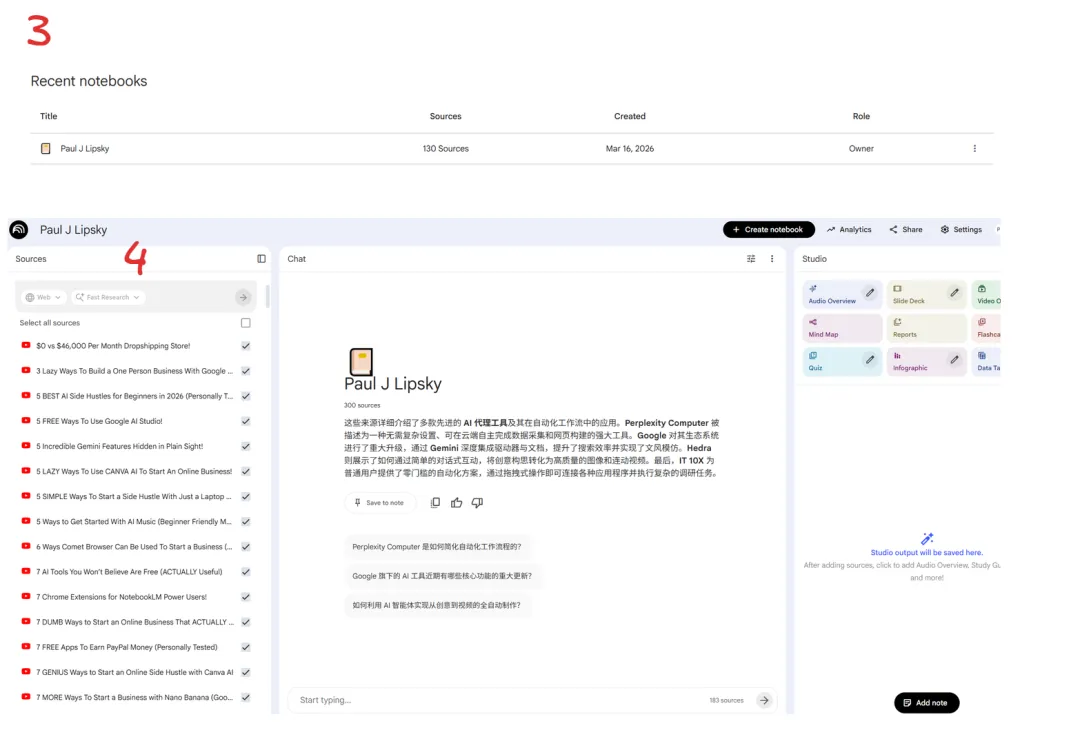Viewport: 1080px width, 739px height.
Task: Click the 'Mar 16, 2026' created date cell
Action: tap(630, 149)
